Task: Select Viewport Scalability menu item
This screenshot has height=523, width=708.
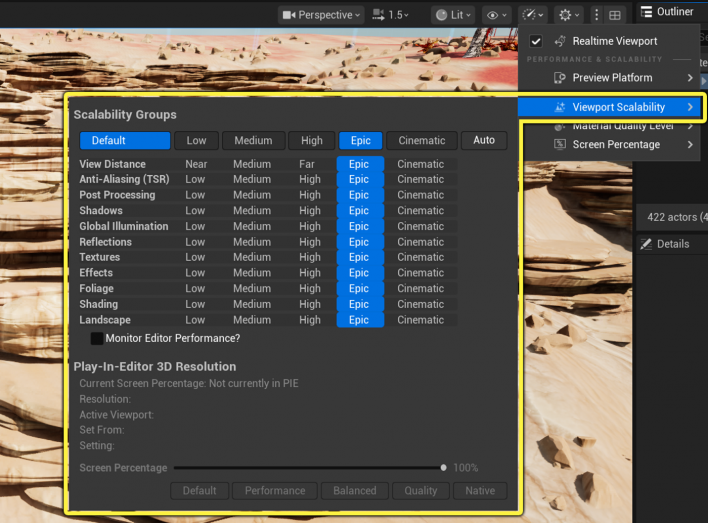Action: 610,107
